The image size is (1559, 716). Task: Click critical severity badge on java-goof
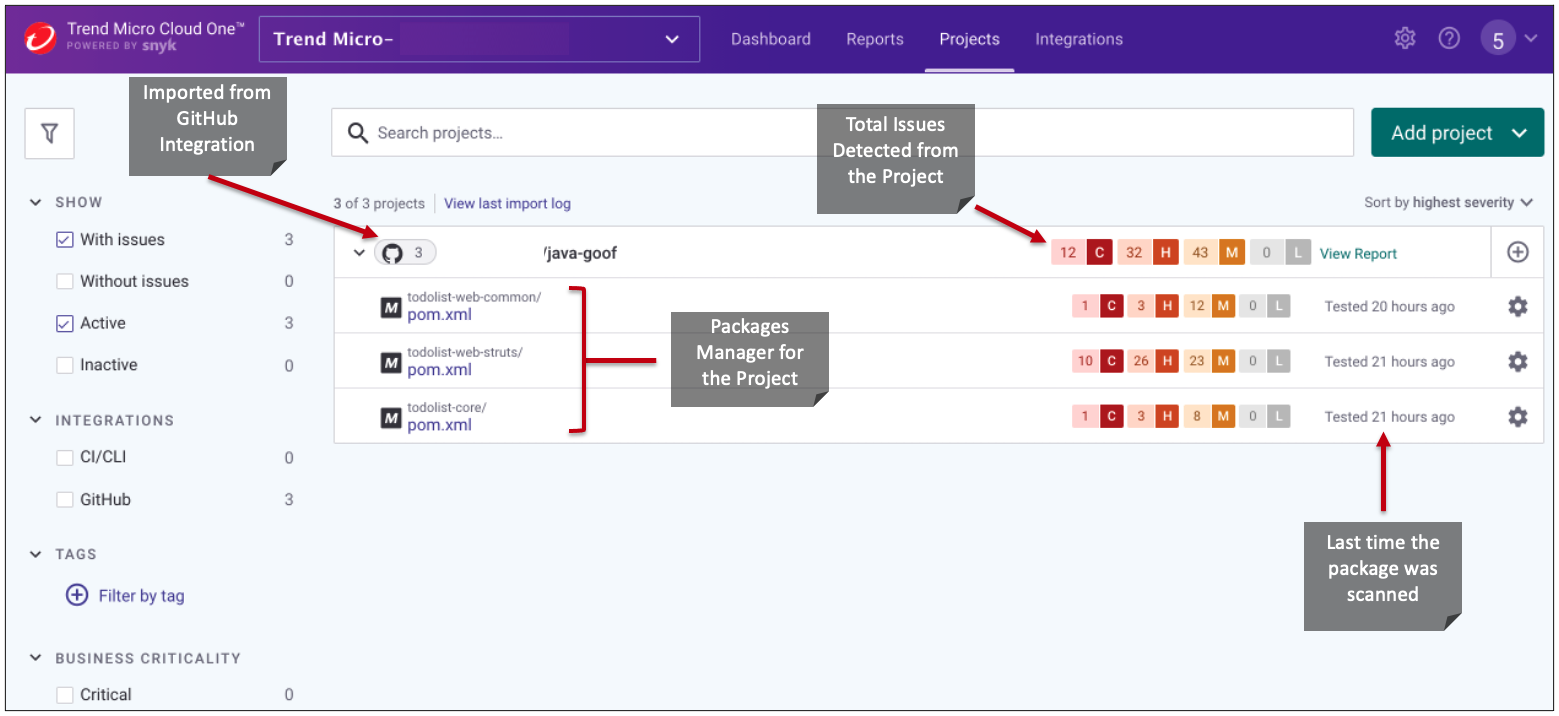[1082, 253]
